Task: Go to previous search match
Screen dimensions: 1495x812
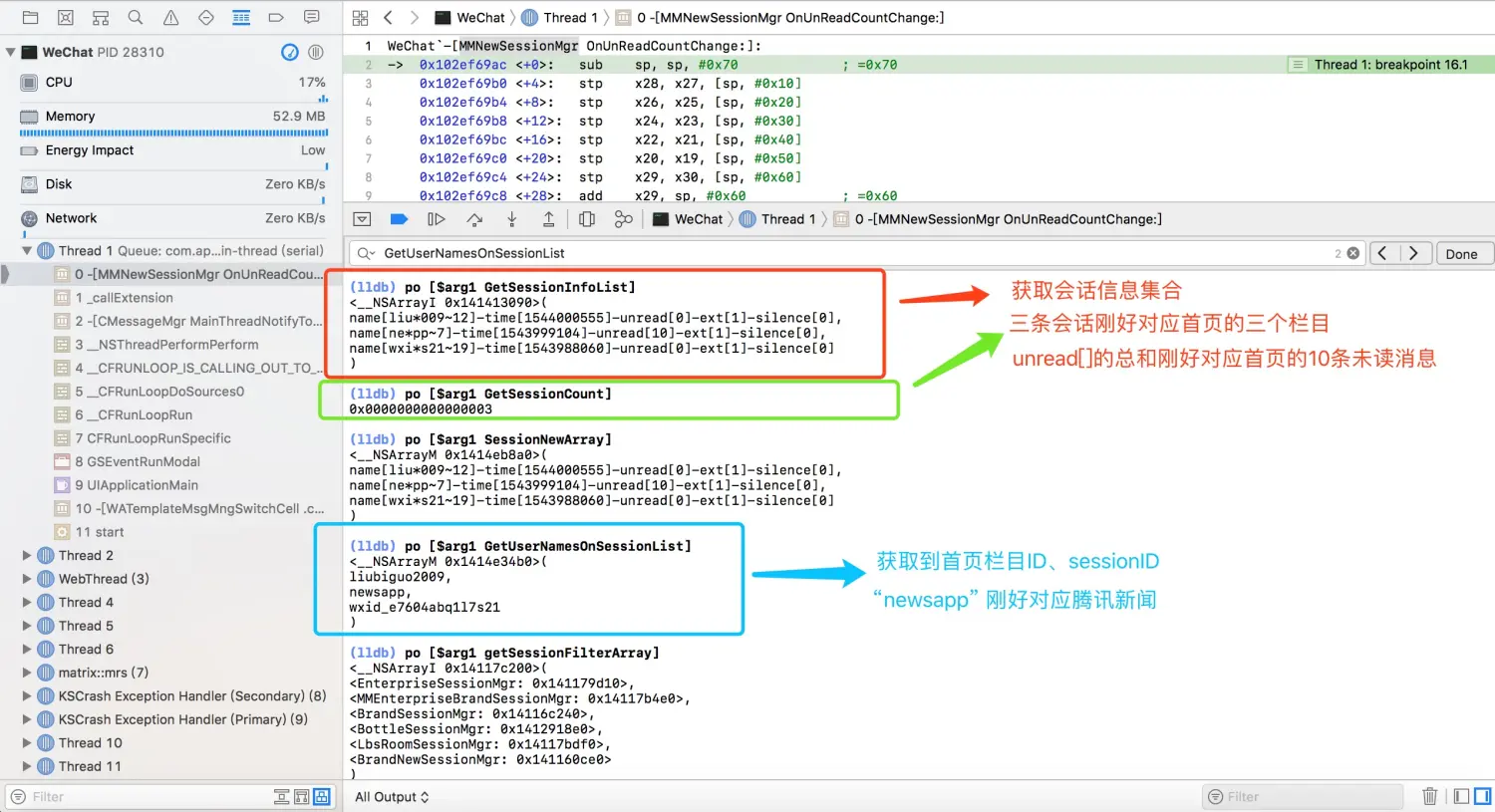Action: click(1383, 253)
